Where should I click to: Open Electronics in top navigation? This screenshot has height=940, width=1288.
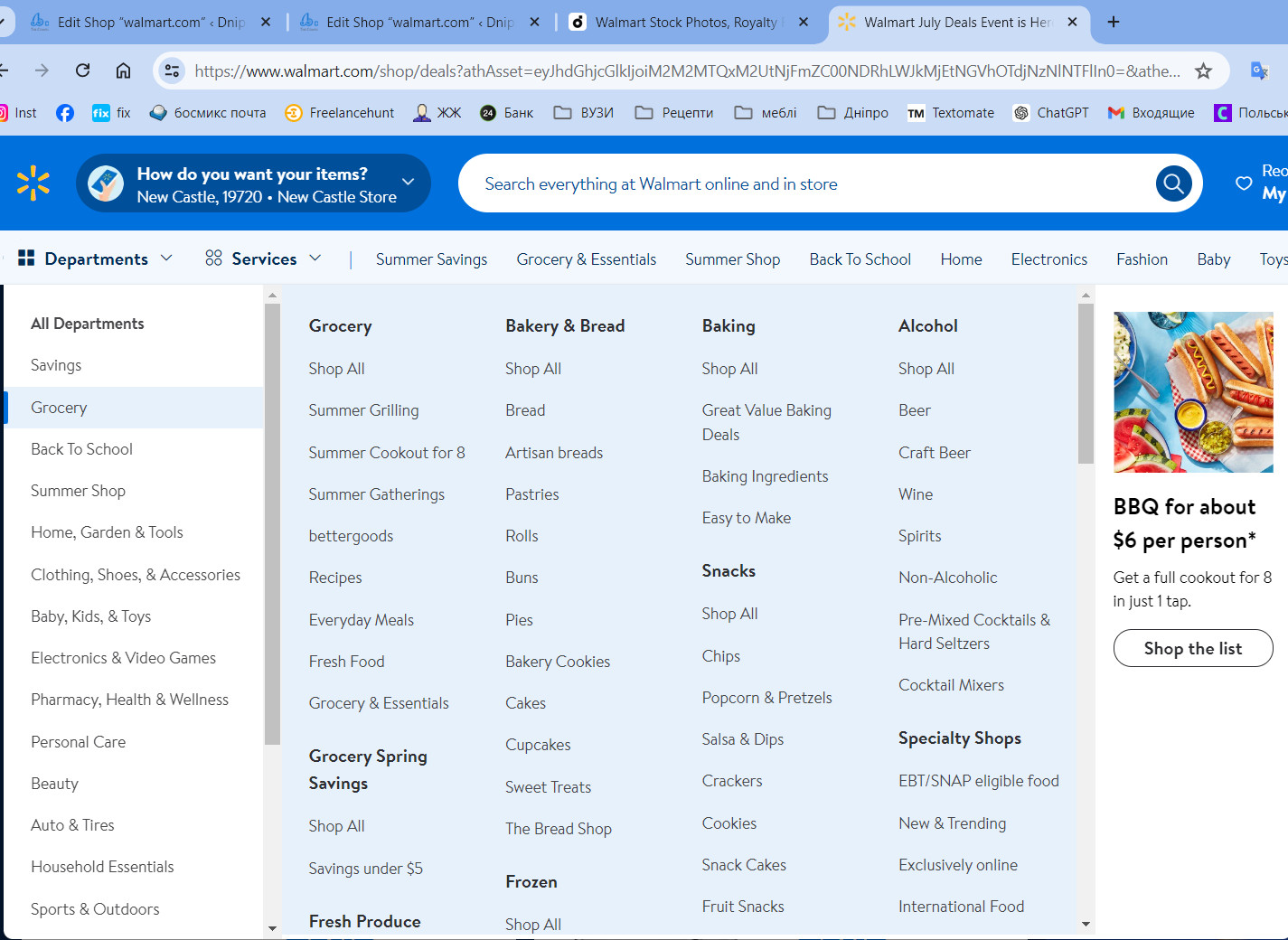pyautogui.click(x=1048, y=259)
